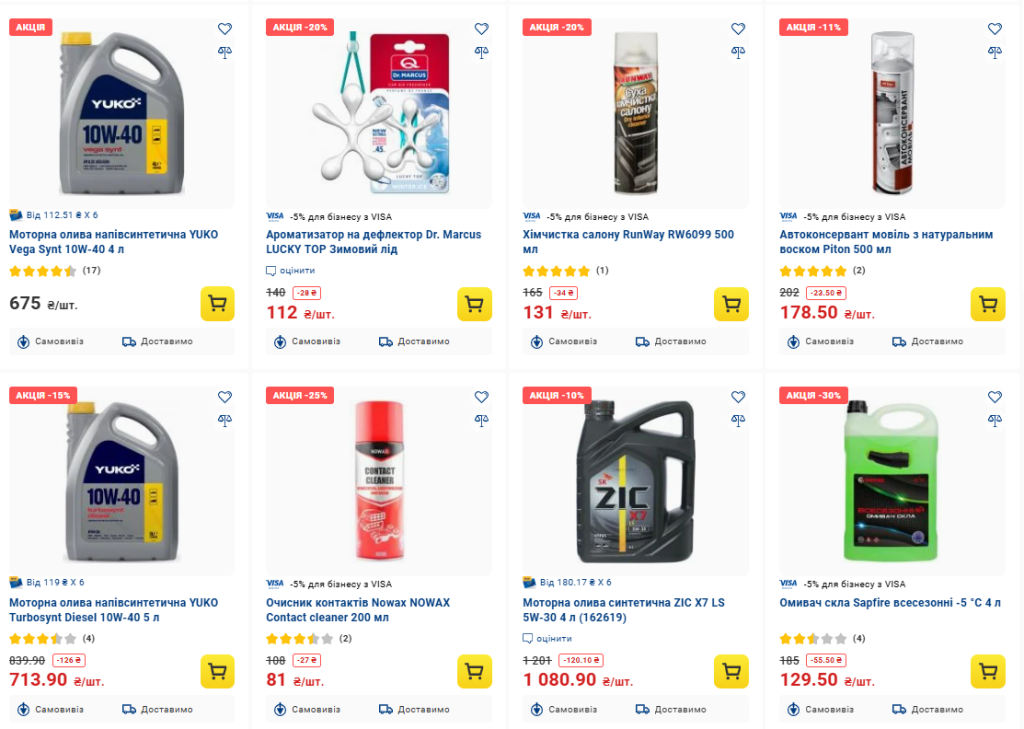Screen dimensions: 1024x729
Task: Click 'оцінити' under Dr. Marcus freshener
Action: pyautogui.click(x=297, y=270)
